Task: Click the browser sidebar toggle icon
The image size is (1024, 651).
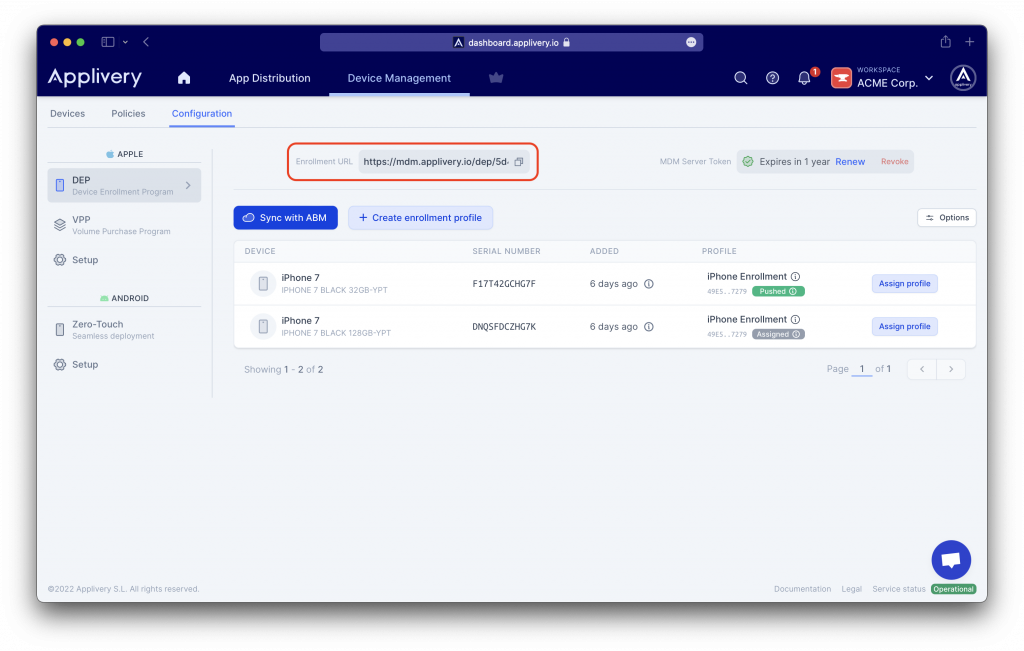Action: click(x=108, y=42)
